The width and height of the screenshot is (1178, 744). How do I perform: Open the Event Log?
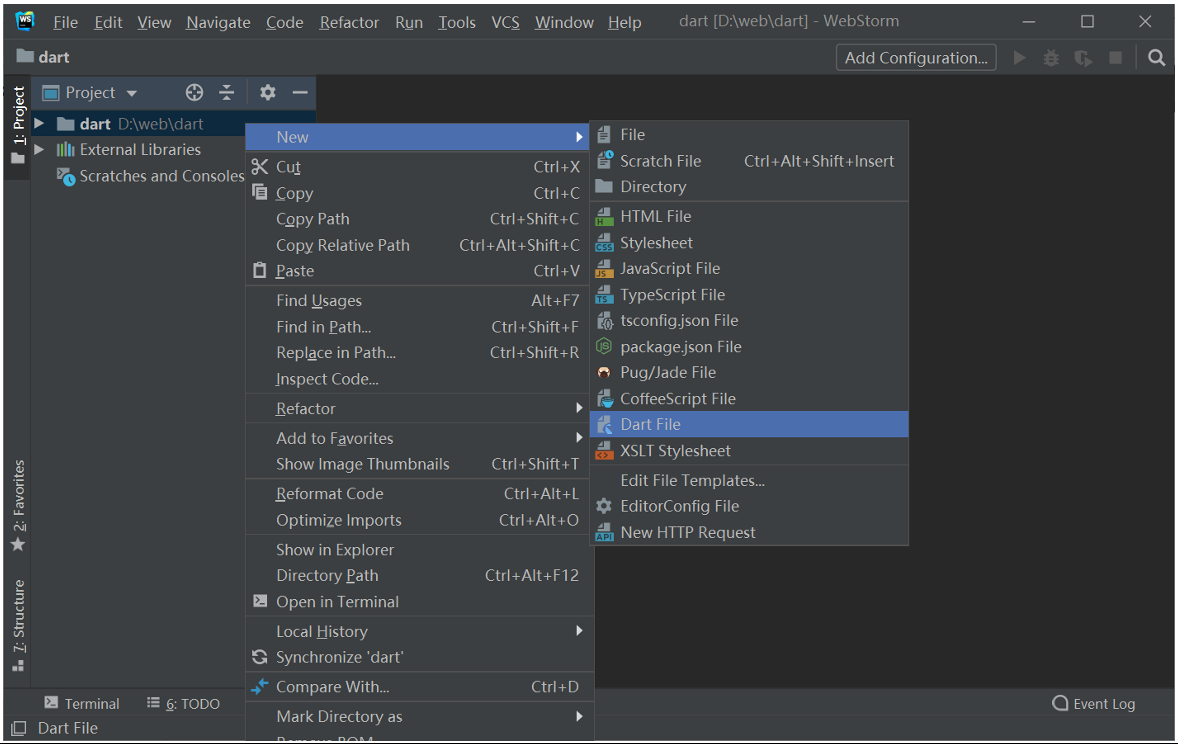tap(1094, 703)
